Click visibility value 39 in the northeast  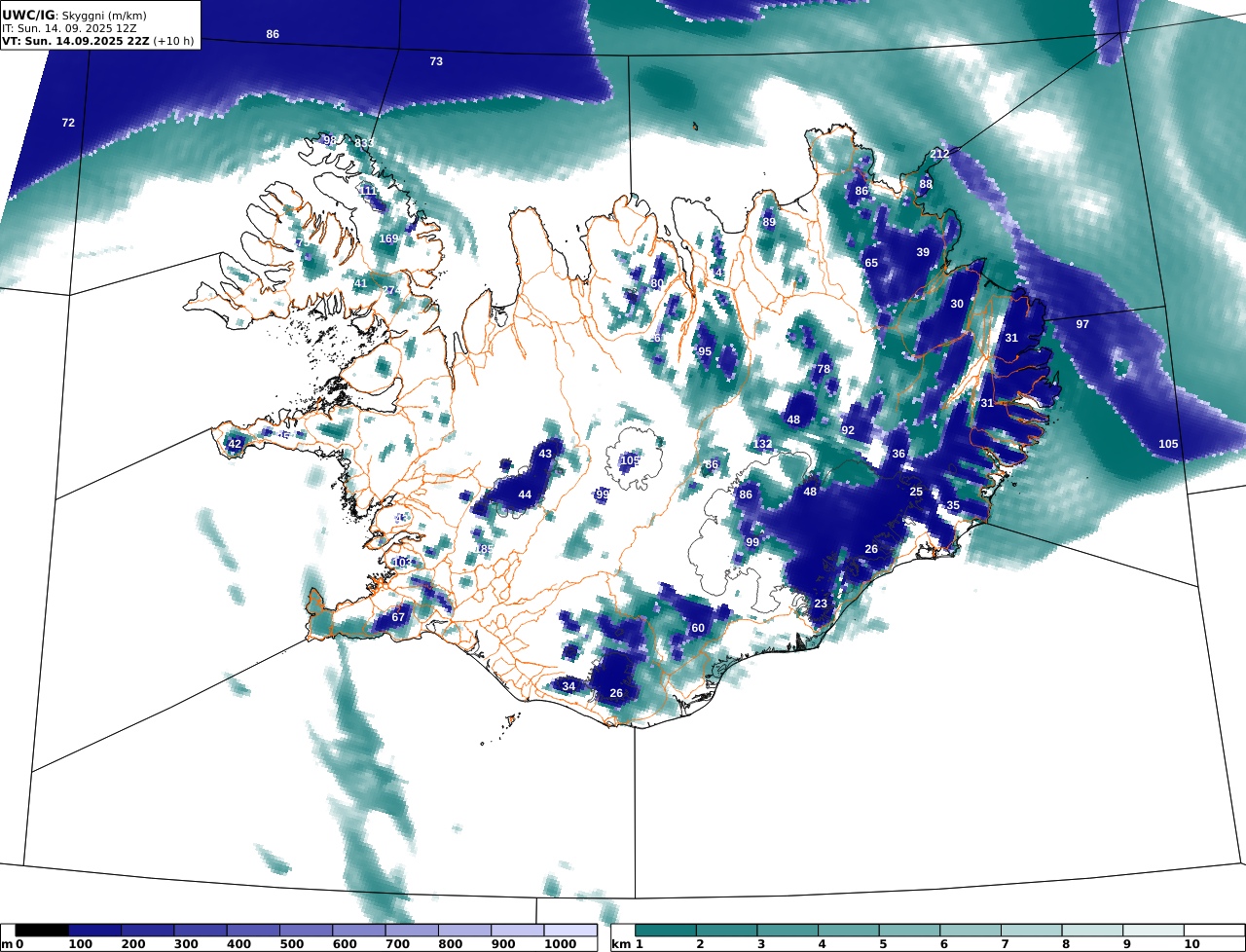pyautogui.click(x=923, y=252)
